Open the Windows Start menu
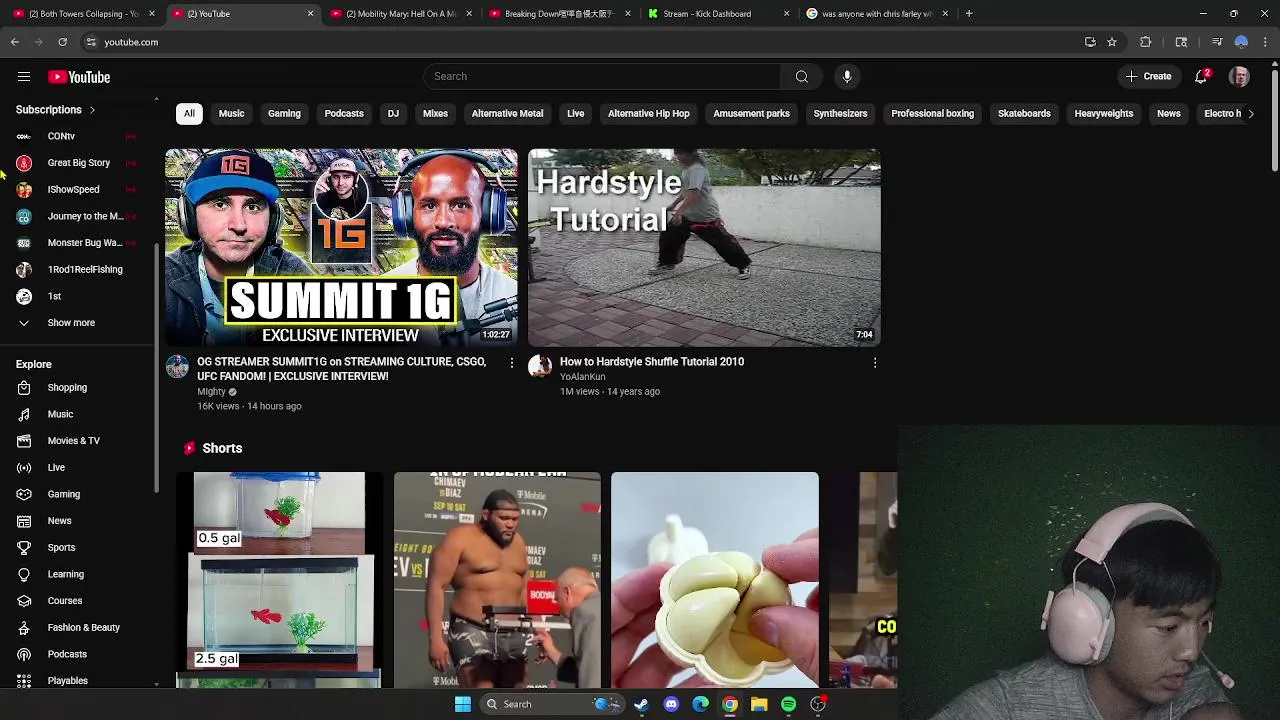1280x720 pixels. [x=463, y=704]
